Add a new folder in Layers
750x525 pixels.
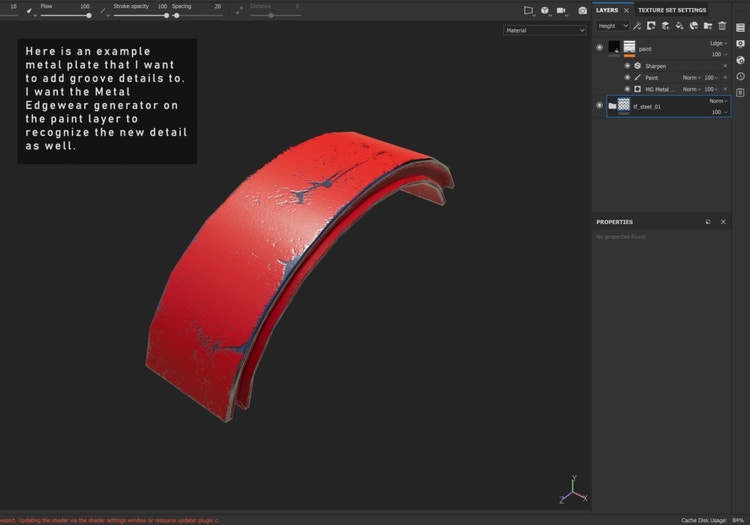(707, 26)
